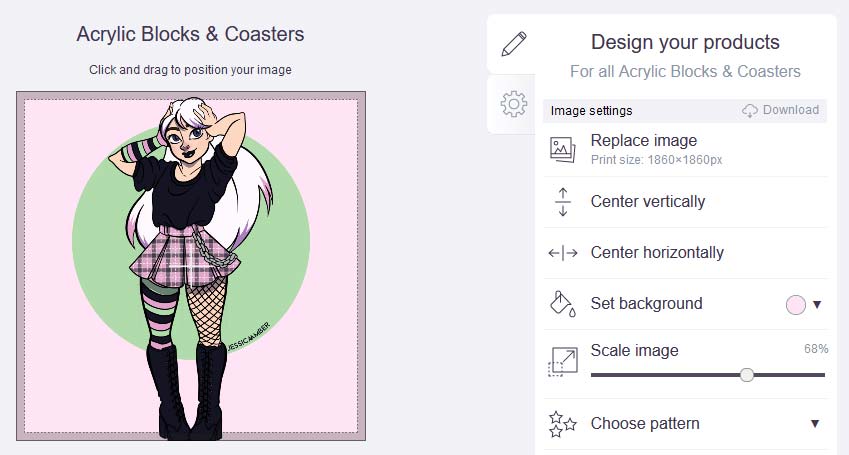Click the character artwork preview canvas
This screenshot has width=849, height=455.
[x=191, y=266]
